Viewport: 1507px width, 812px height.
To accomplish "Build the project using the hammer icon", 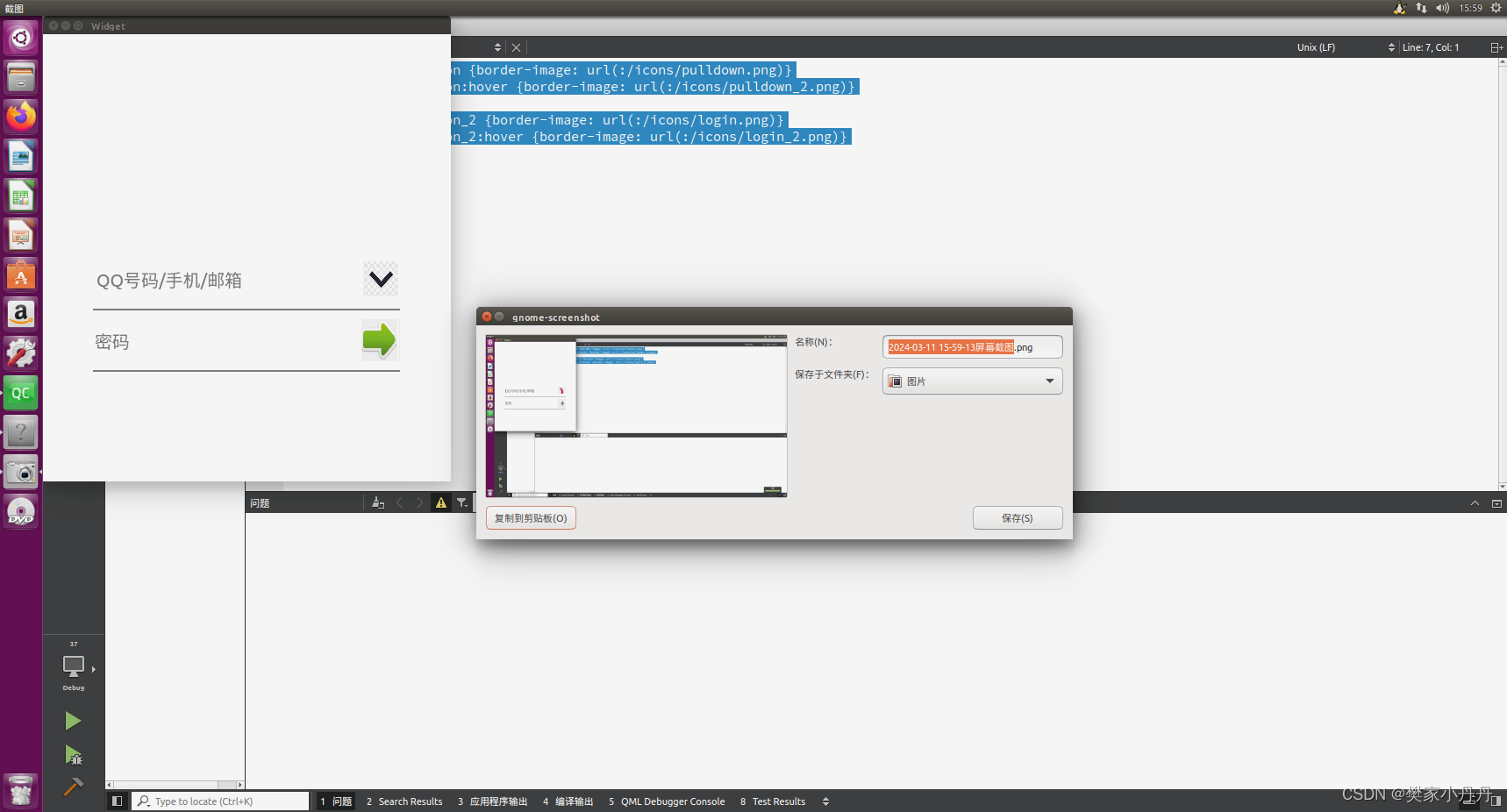I will [x=73, y=787].
